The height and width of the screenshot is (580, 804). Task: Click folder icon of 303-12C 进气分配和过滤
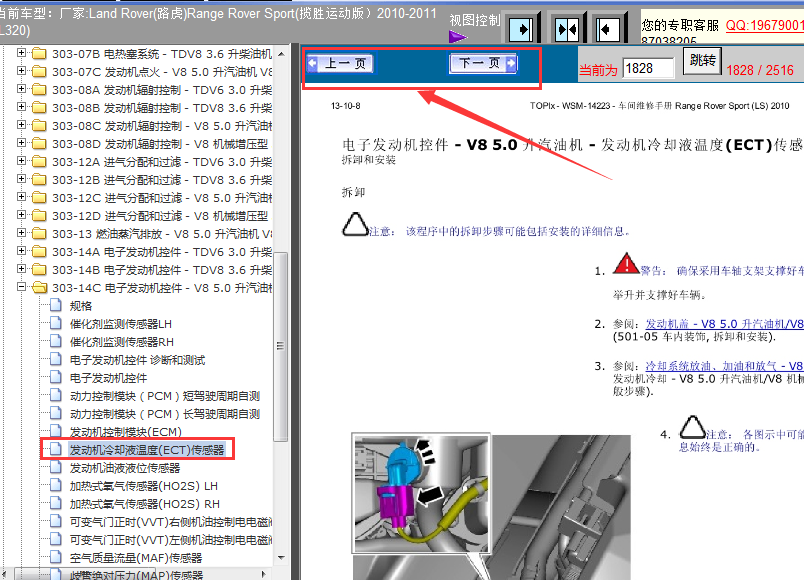pos(39,197)
